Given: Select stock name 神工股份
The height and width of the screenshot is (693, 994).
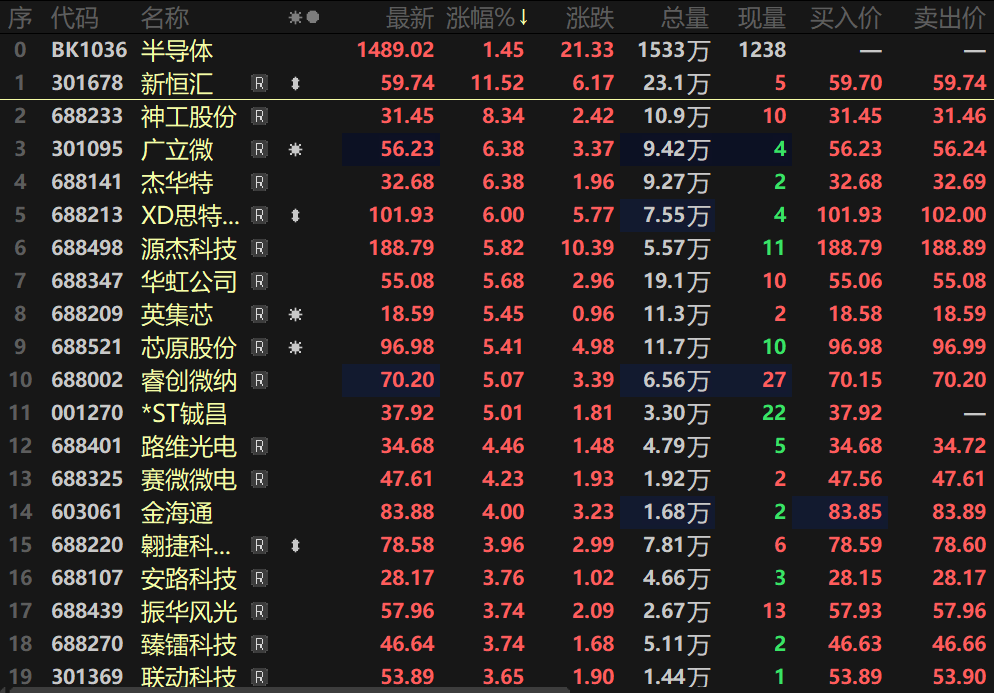Looking at the screenshot, I should 189,116.
